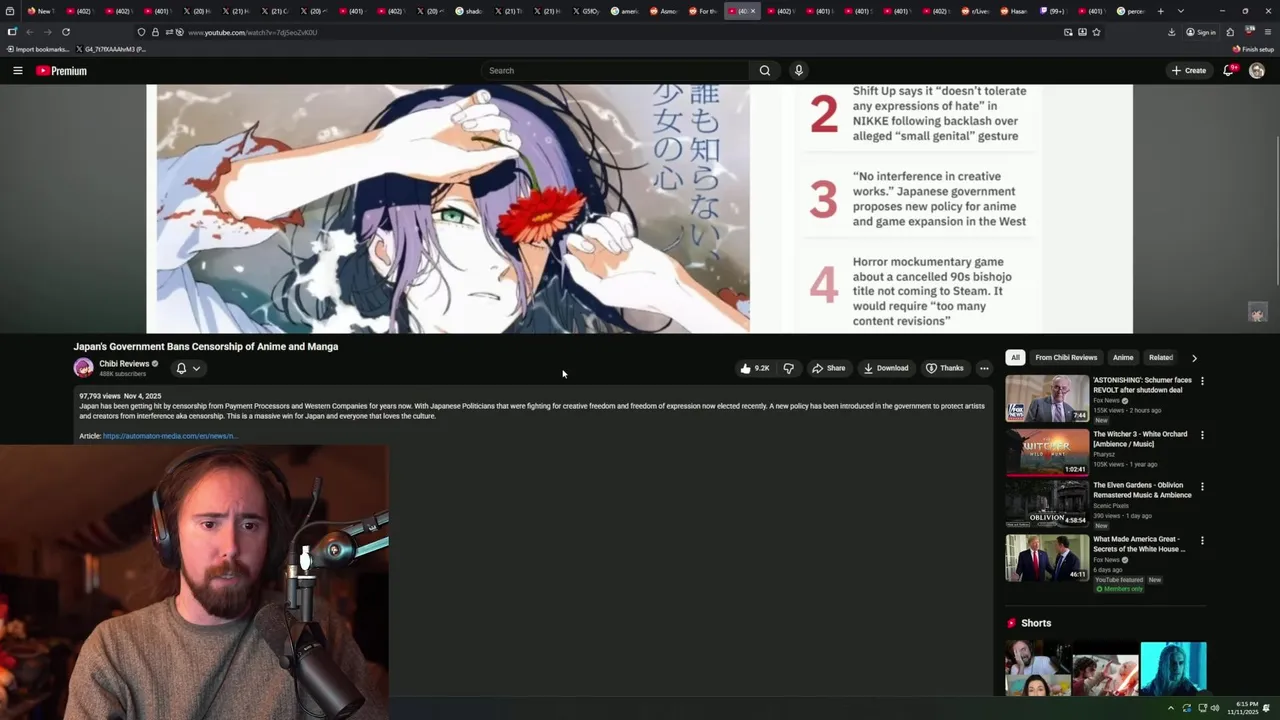Open more actions ellipsis under video

point(984,368)
